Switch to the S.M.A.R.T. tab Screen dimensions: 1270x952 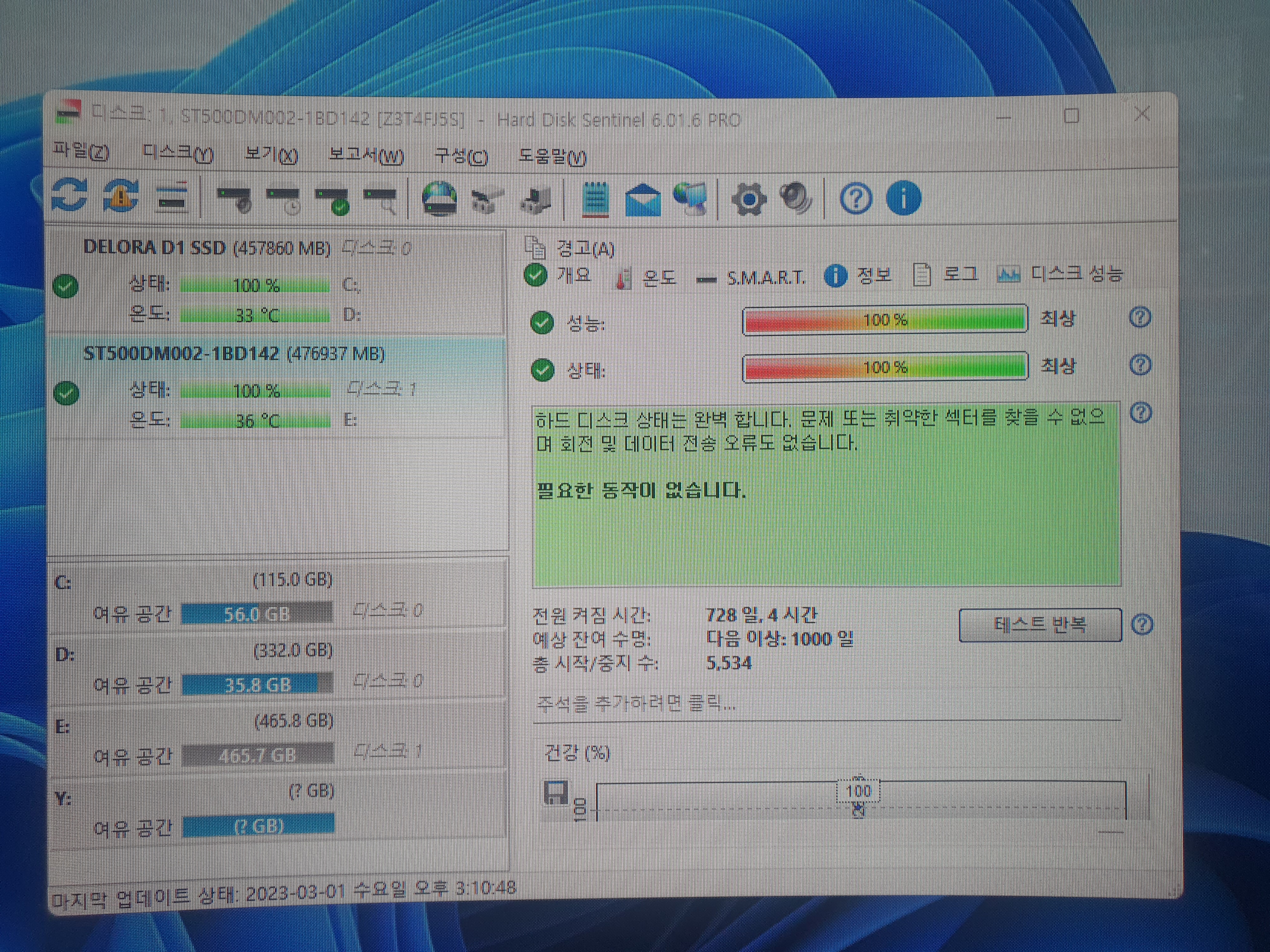[x=751, y=279]
